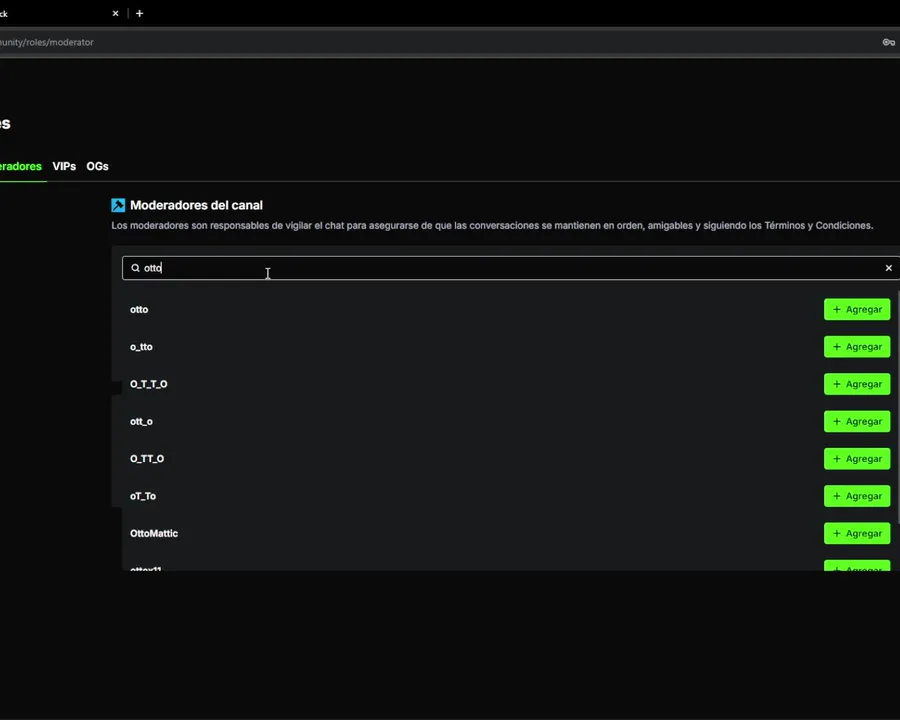Click the results list scrollbar

tap(897, 408)
